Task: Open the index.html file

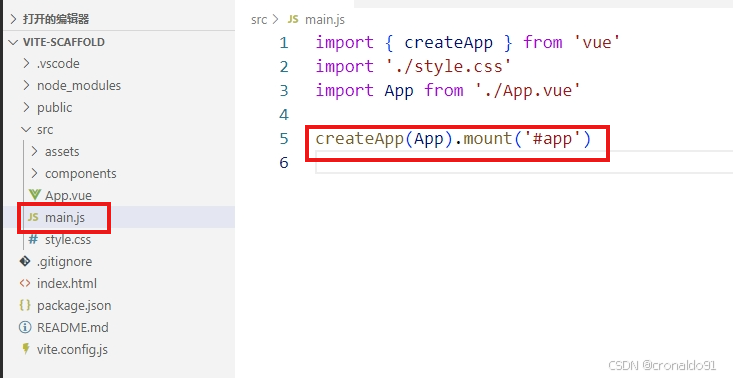Action: pos(67,283)
